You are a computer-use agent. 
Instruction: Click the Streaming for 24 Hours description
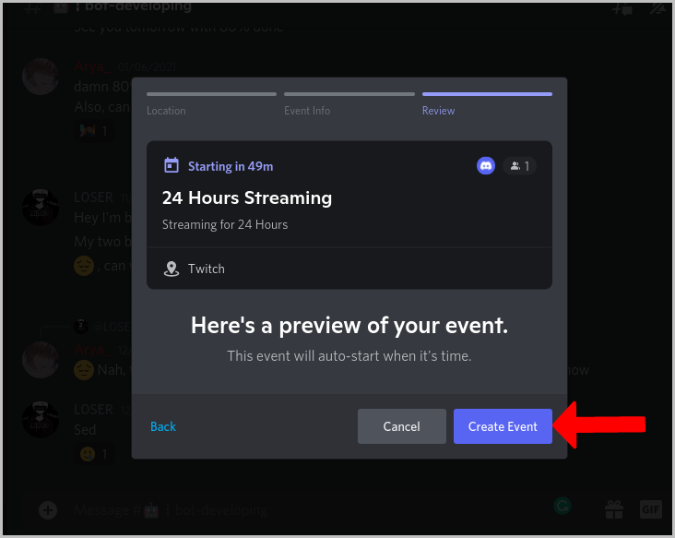(225, 225)
